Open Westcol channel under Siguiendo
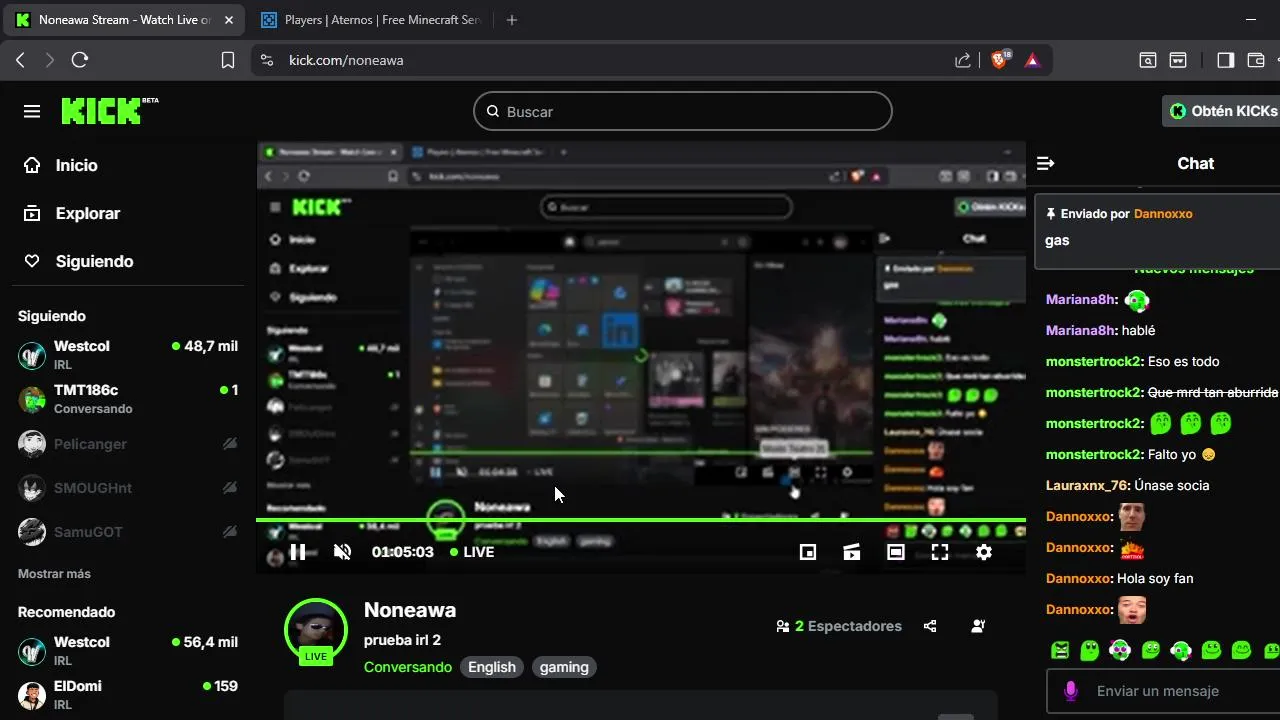The image size is (1280, 720). 128,354
